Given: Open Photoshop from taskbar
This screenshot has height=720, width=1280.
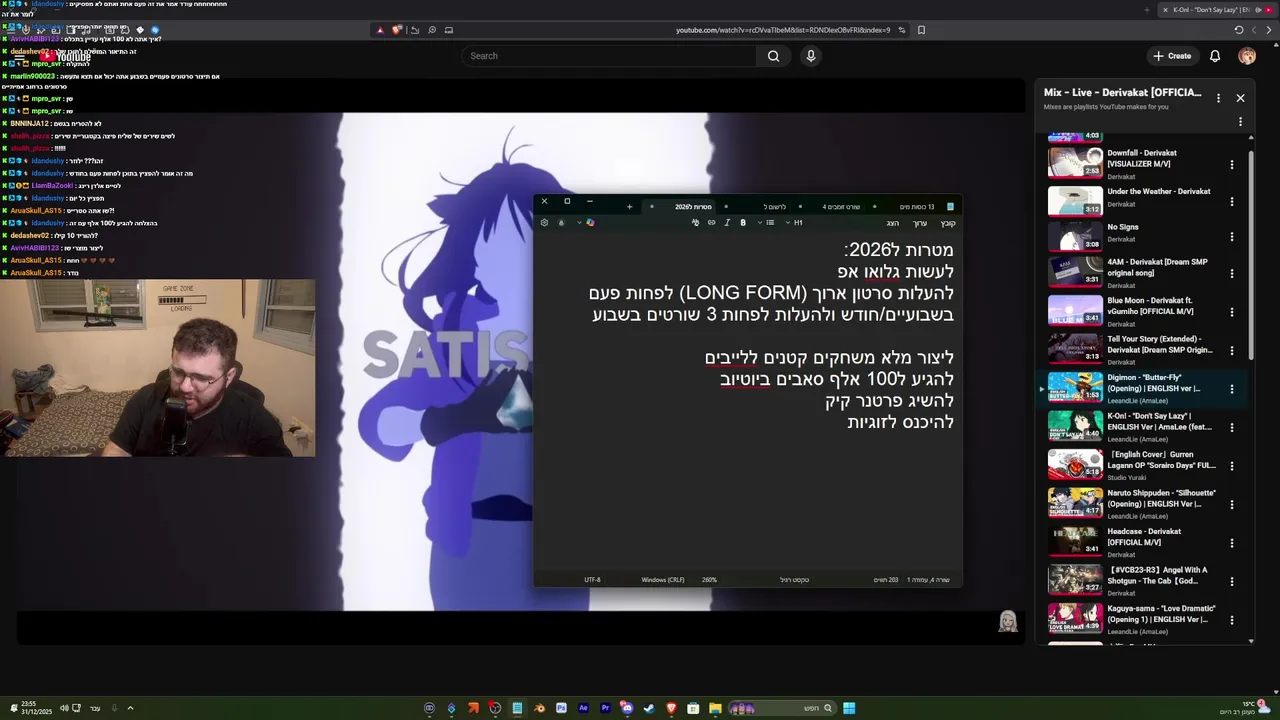Looking at the screenshot, I should click(x=561, y=708).
